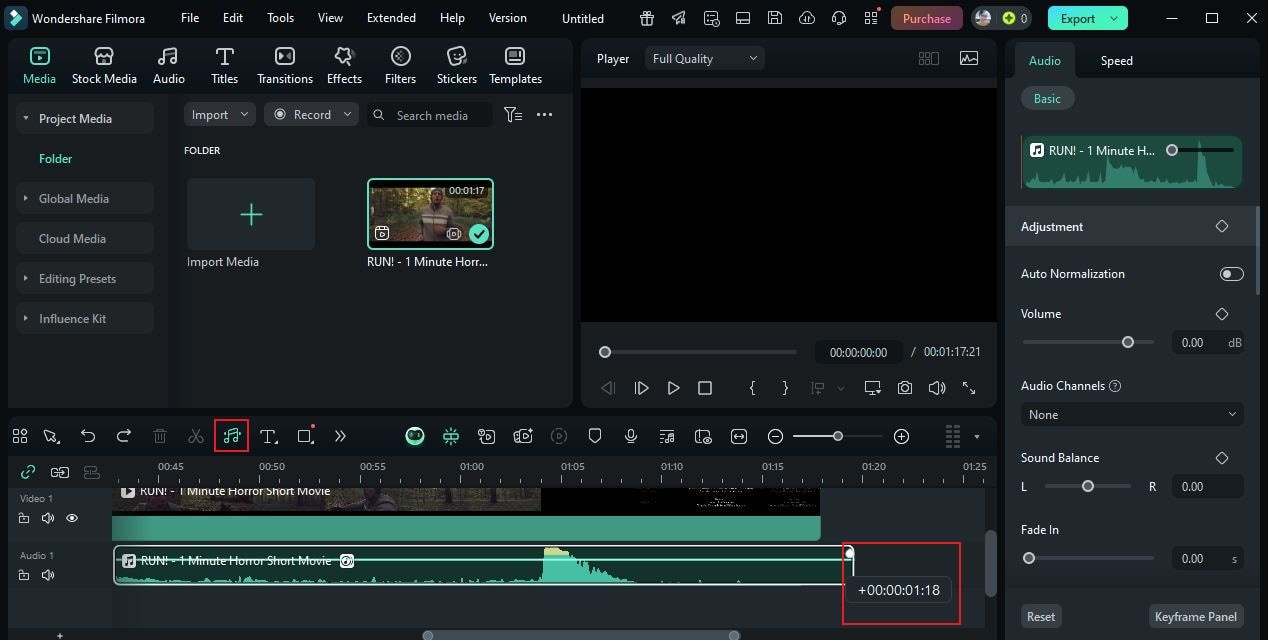Add Volume keyframe diamond

(x=1221, y=314)
